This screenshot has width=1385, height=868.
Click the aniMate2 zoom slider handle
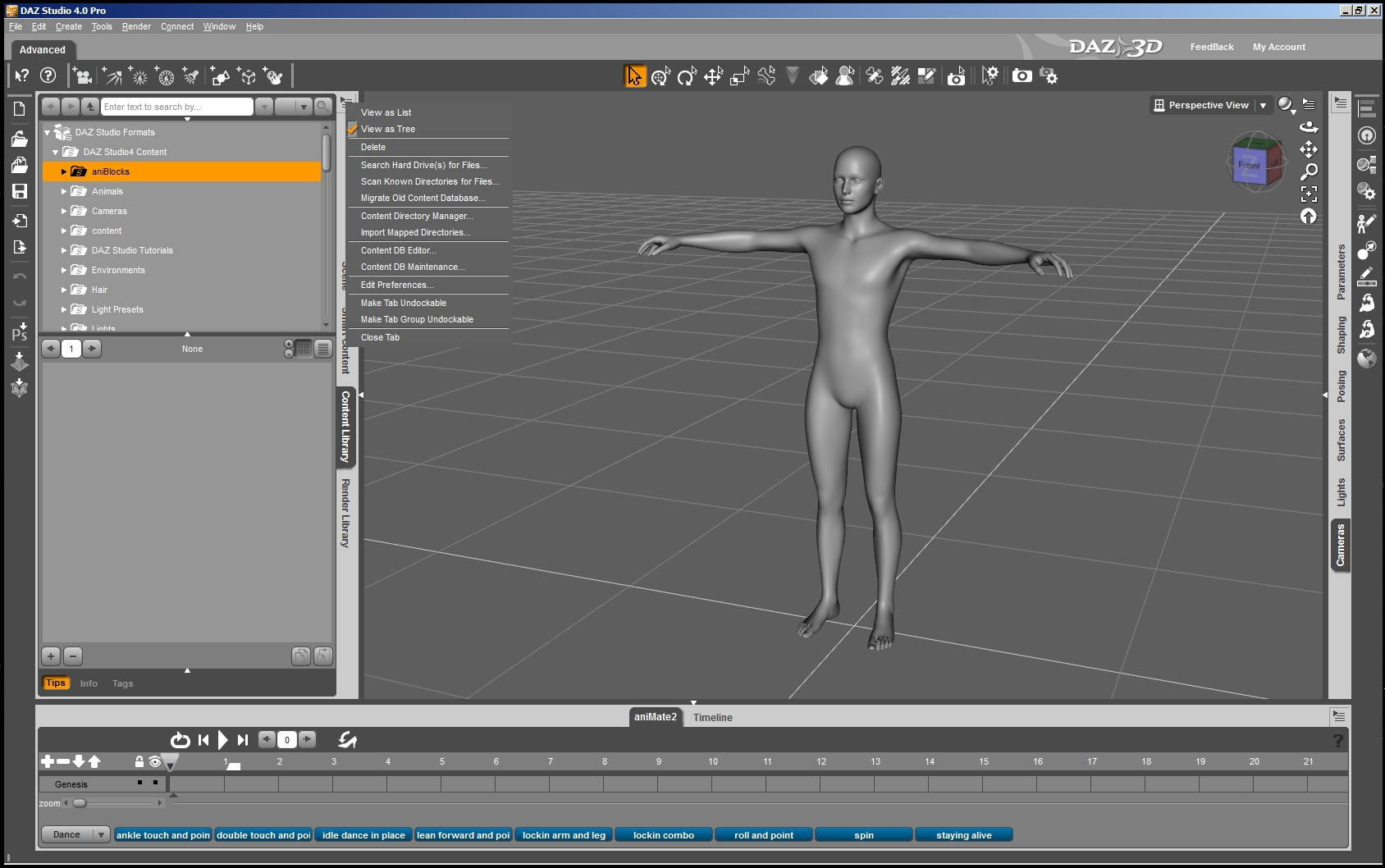(80, 803)
